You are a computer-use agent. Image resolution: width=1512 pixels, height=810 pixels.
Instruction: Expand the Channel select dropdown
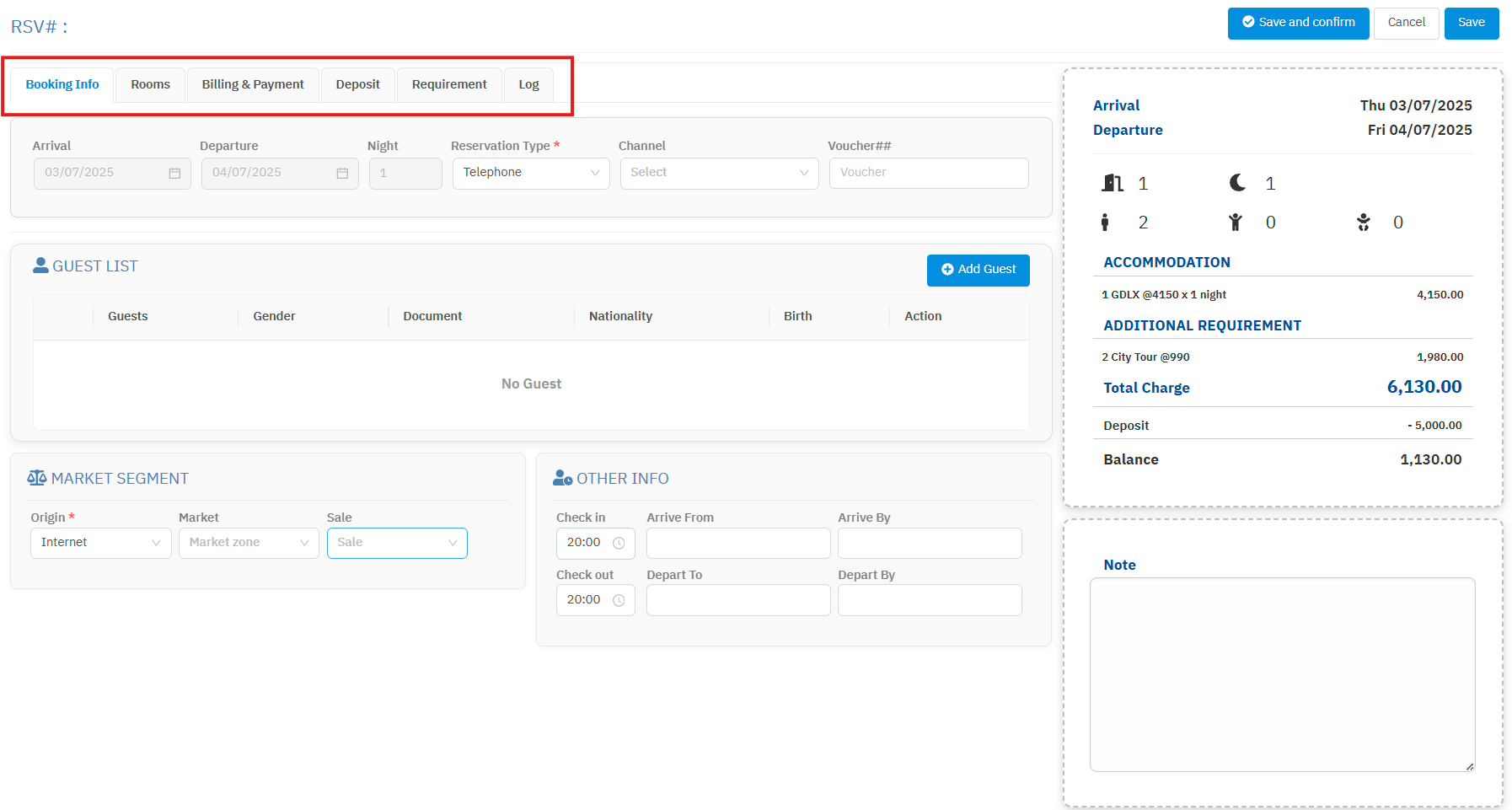(x=719, y=173)
